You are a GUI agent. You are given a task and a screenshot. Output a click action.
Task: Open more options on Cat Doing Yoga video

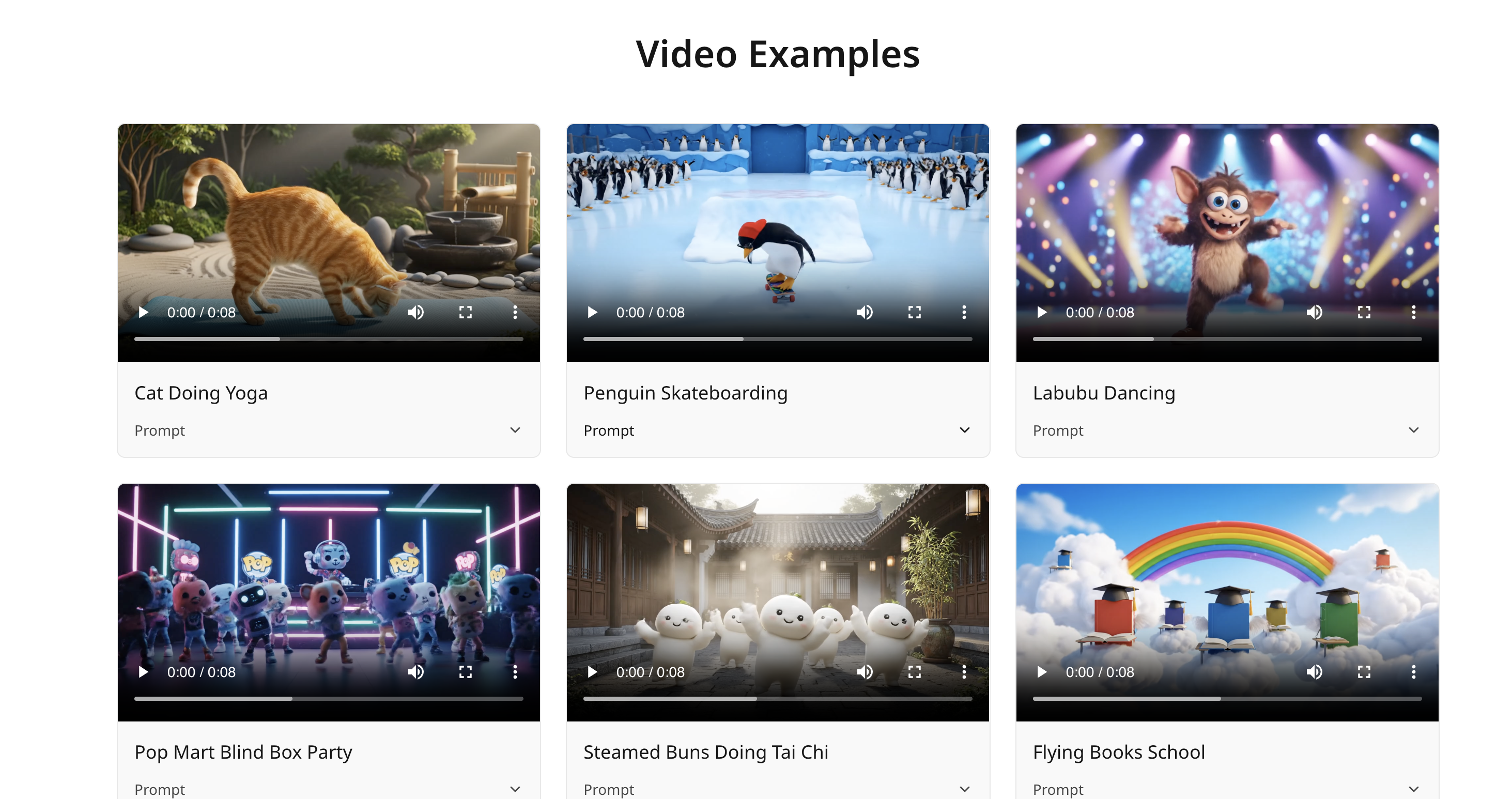(515, 312)
